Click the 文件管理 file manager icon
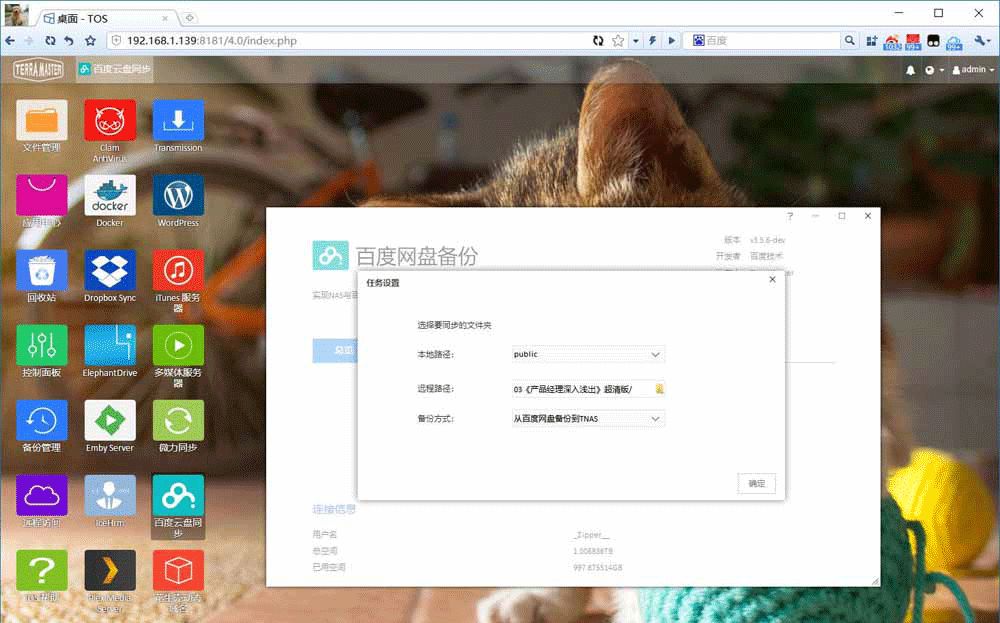 click(42, 121)
